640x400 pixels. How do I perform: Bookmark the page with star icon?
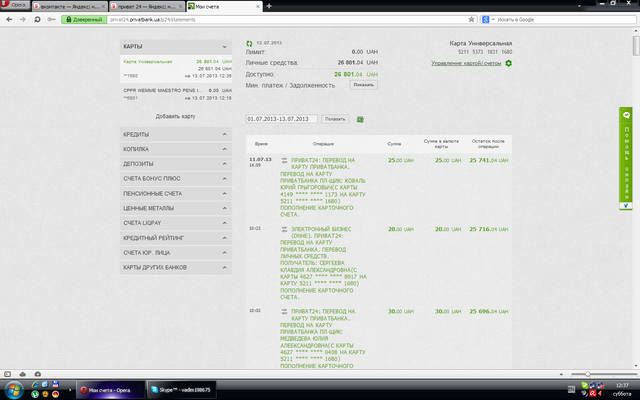pos(471,19)
